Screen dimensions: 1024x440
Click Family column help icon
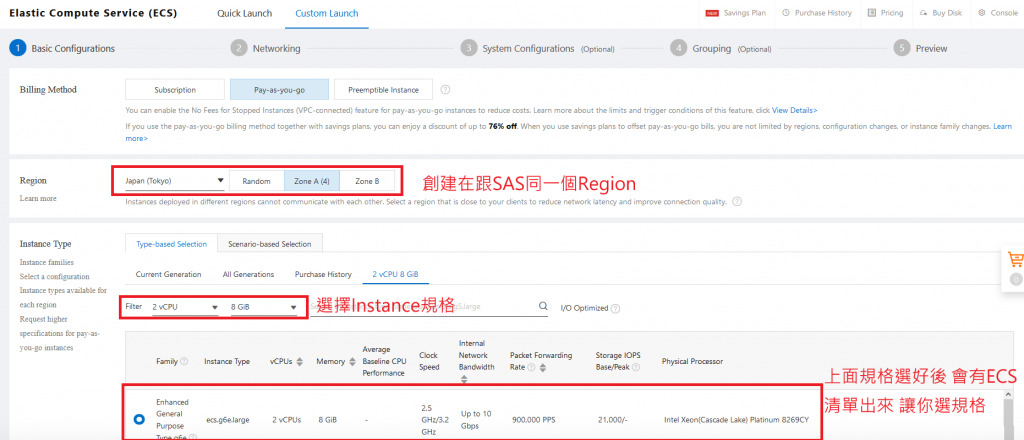point(184,361)
